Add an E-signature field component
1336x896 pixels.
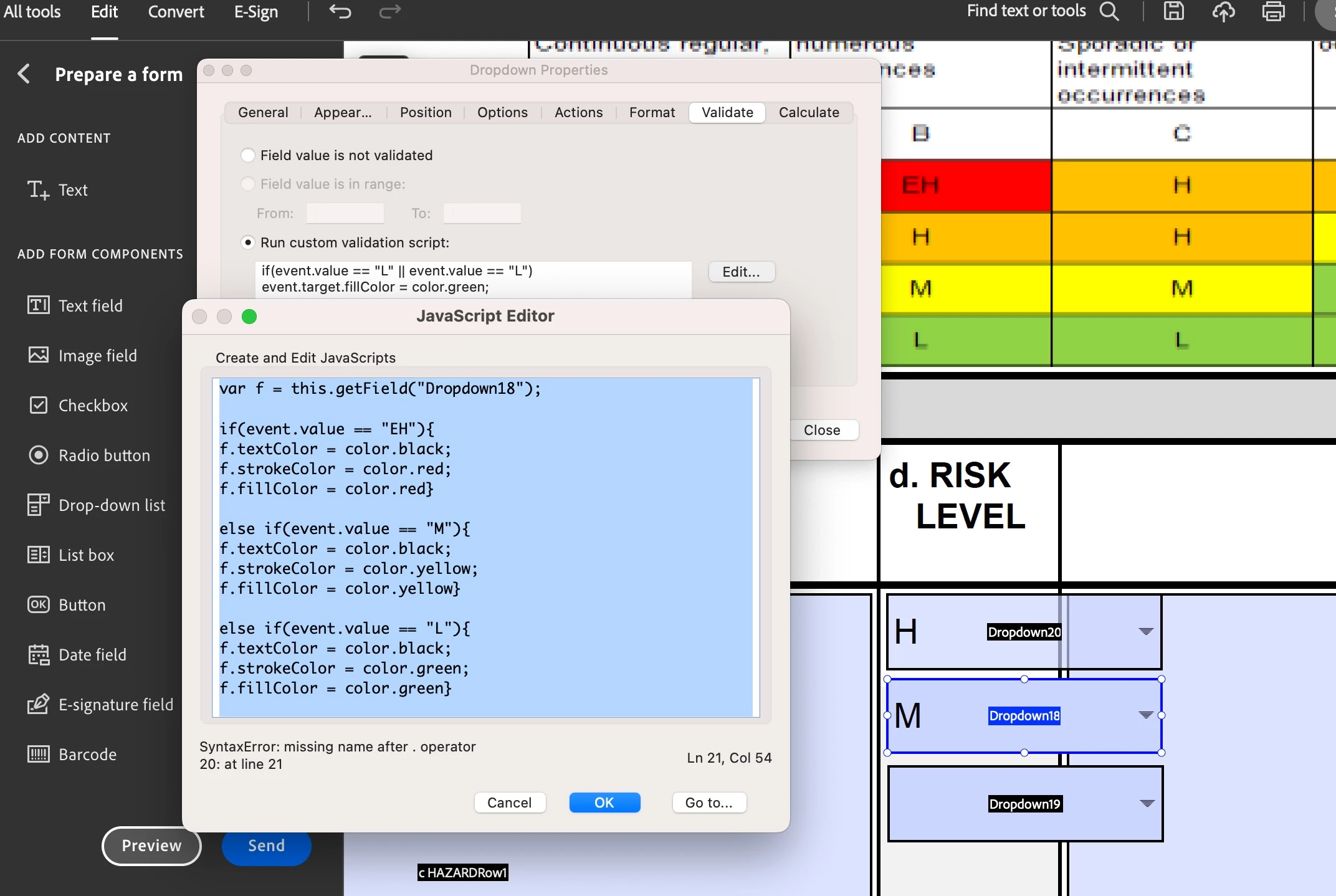point(115,705)
